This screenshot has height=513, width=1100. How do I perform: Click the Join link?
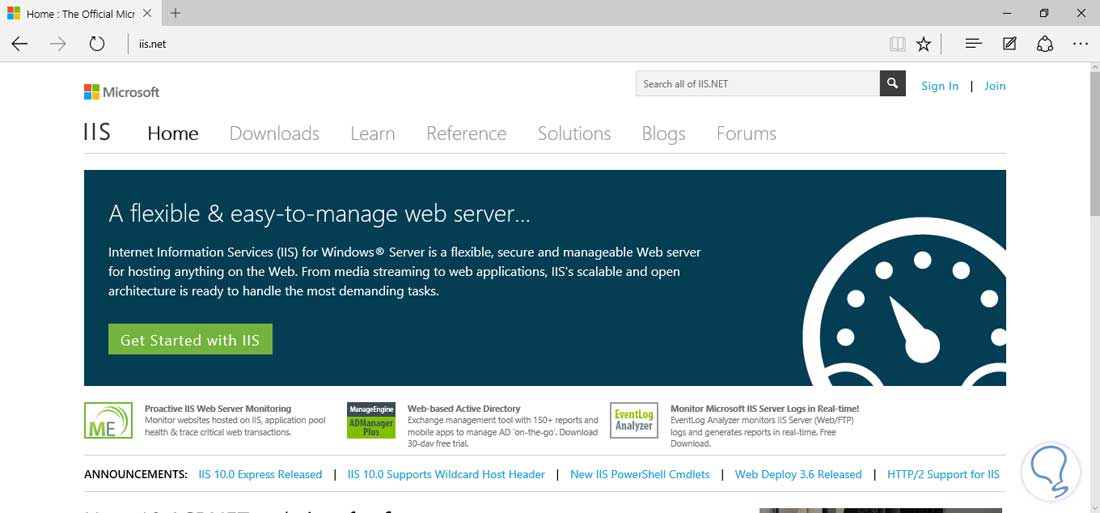pos(994,86)
